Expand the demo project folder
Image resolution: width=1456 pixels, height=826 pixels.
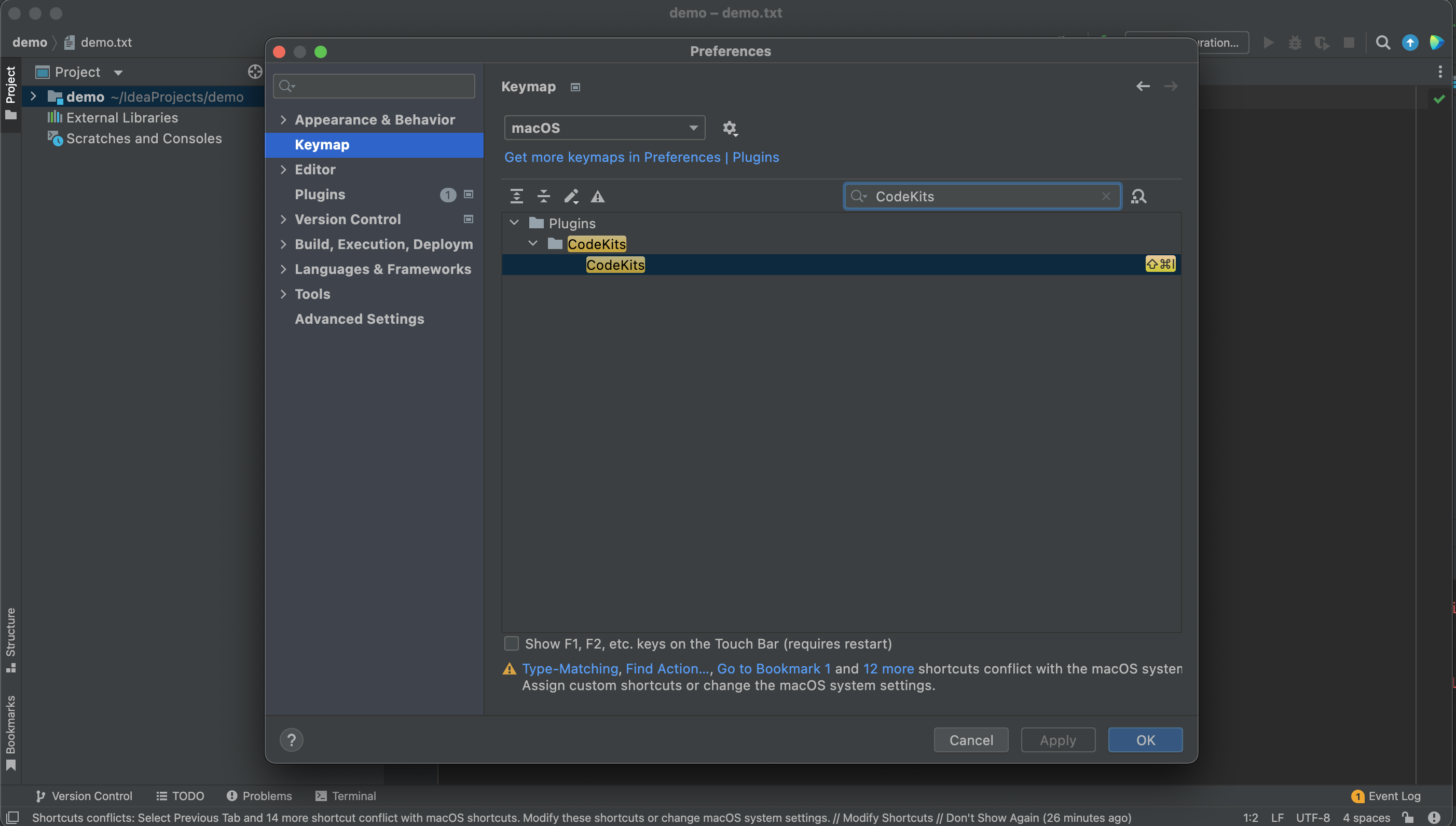(x=33, y=97)
